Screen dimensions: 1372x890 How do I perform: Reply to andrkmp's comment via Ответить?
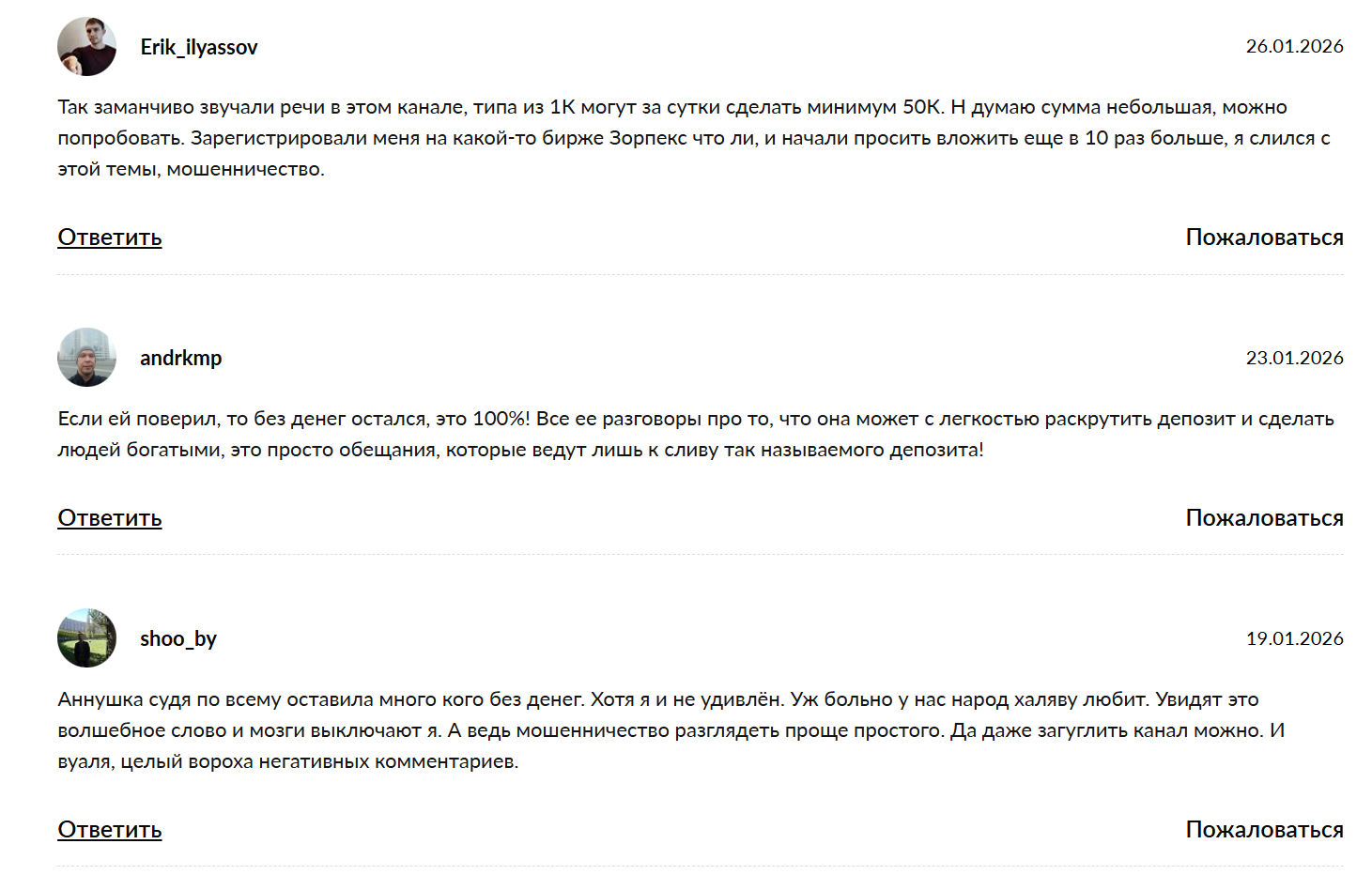coord(110,518)
